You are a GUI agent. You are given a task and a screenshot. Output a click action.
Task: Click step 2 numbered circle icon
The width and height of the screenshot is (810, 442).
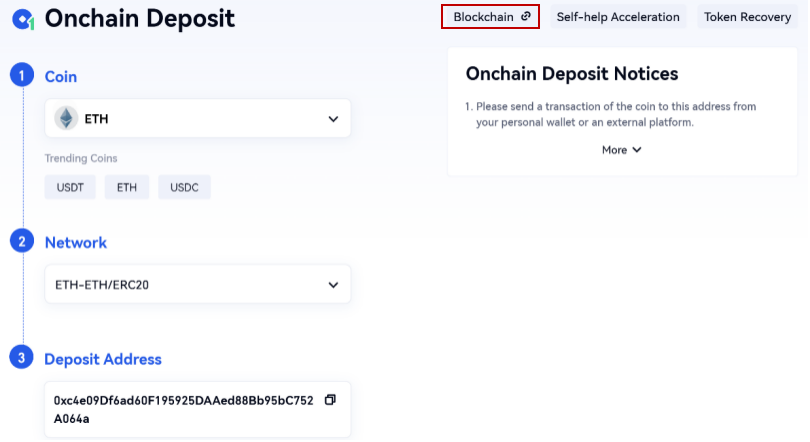point(22,242)
